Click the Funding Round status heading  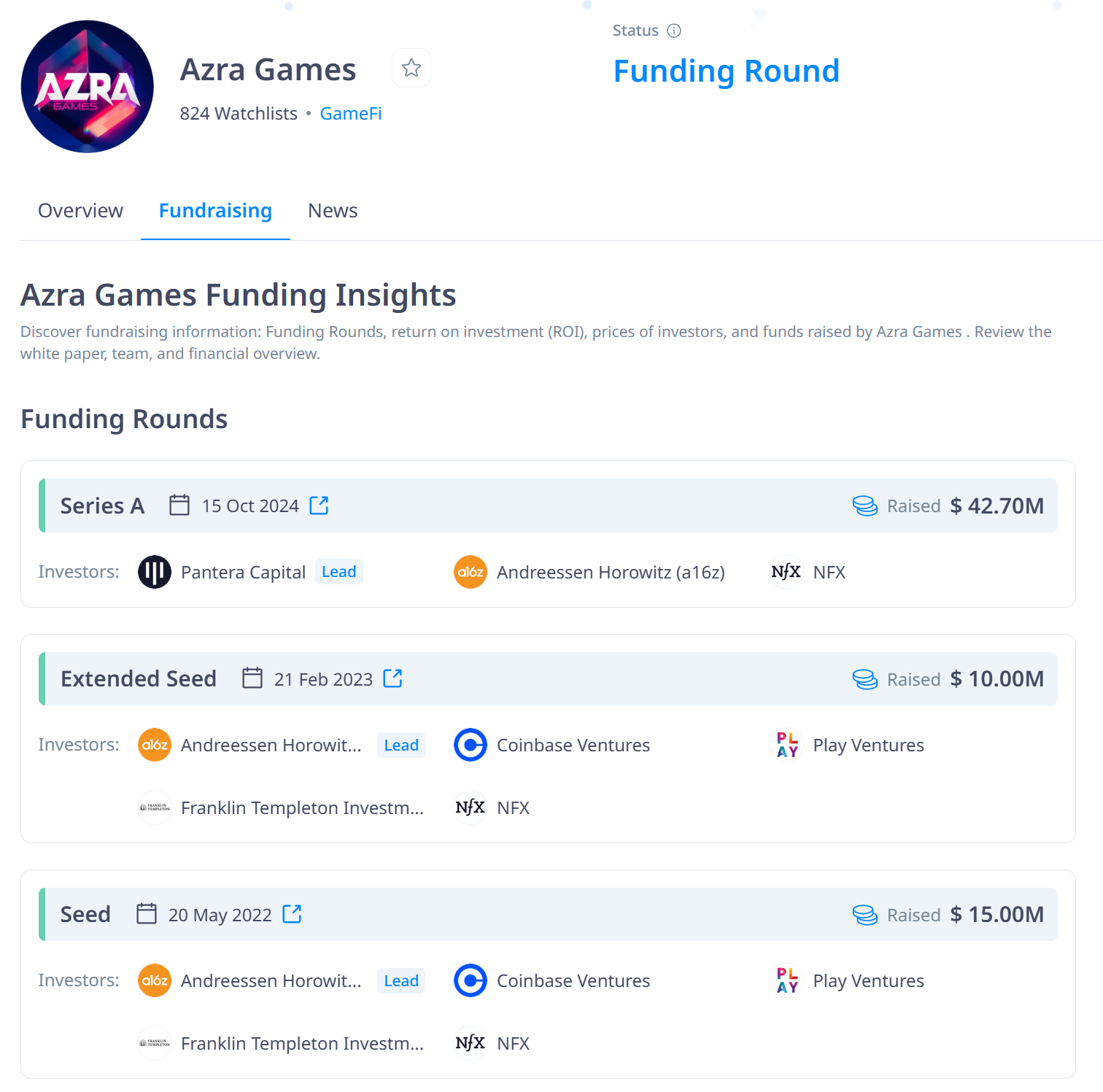pyautogui.click(x=726, y=71)
